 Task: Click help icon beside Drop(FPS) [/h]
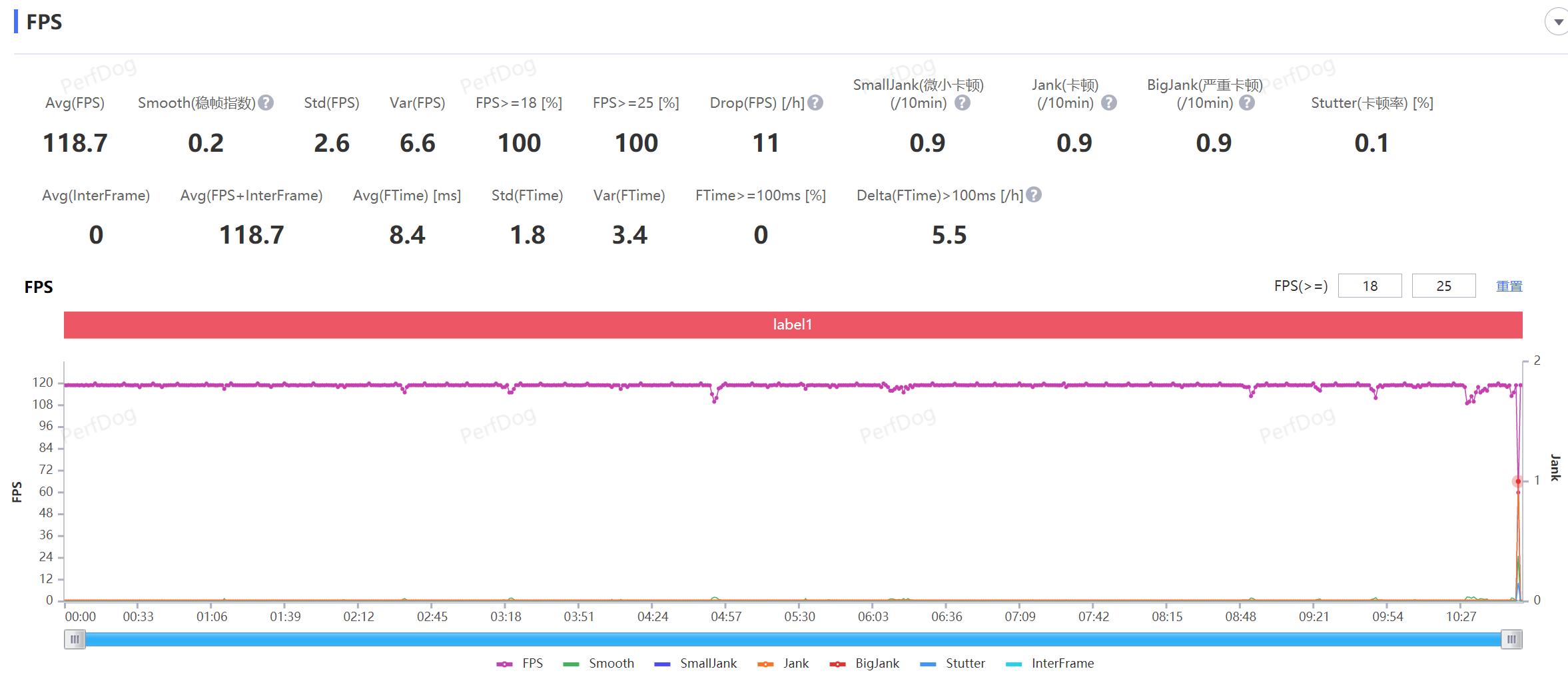(x=815, y=103)
